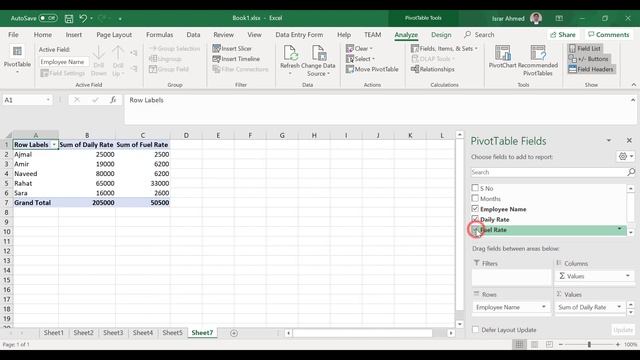Click the Active Field name box
Image resolution: width=640 pixels, height=360 pixels.
point(64,62)
